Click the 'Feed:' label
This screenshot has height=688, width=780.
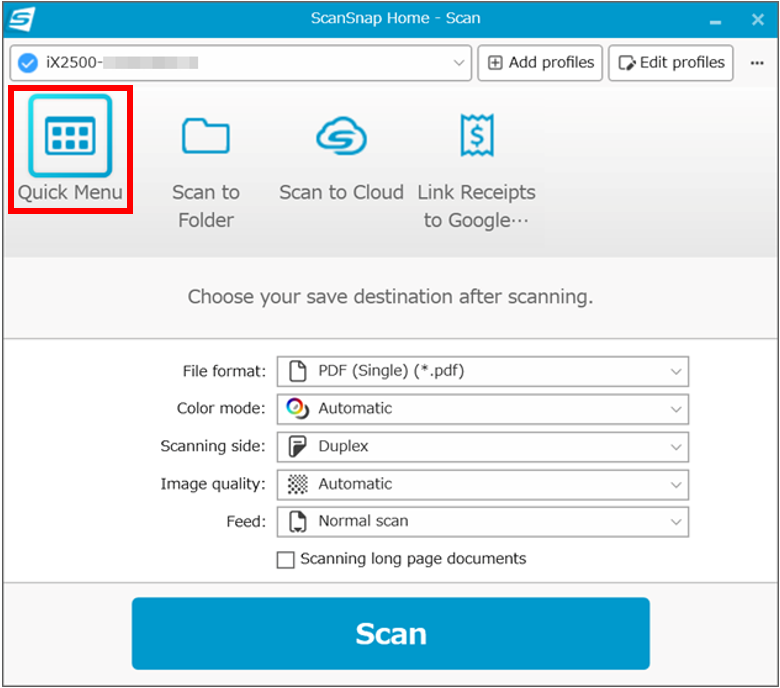tap(246, 521)
